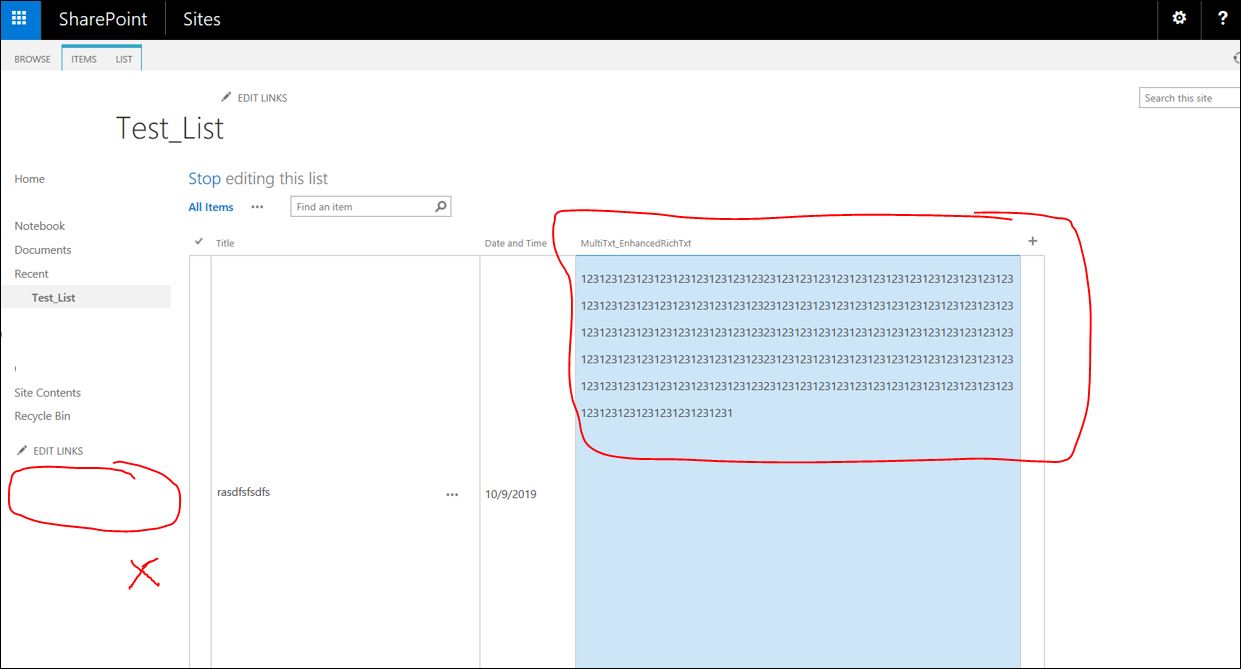Open Notebook from the left navigation
The image size is (1241, 669).
(40, 226)
